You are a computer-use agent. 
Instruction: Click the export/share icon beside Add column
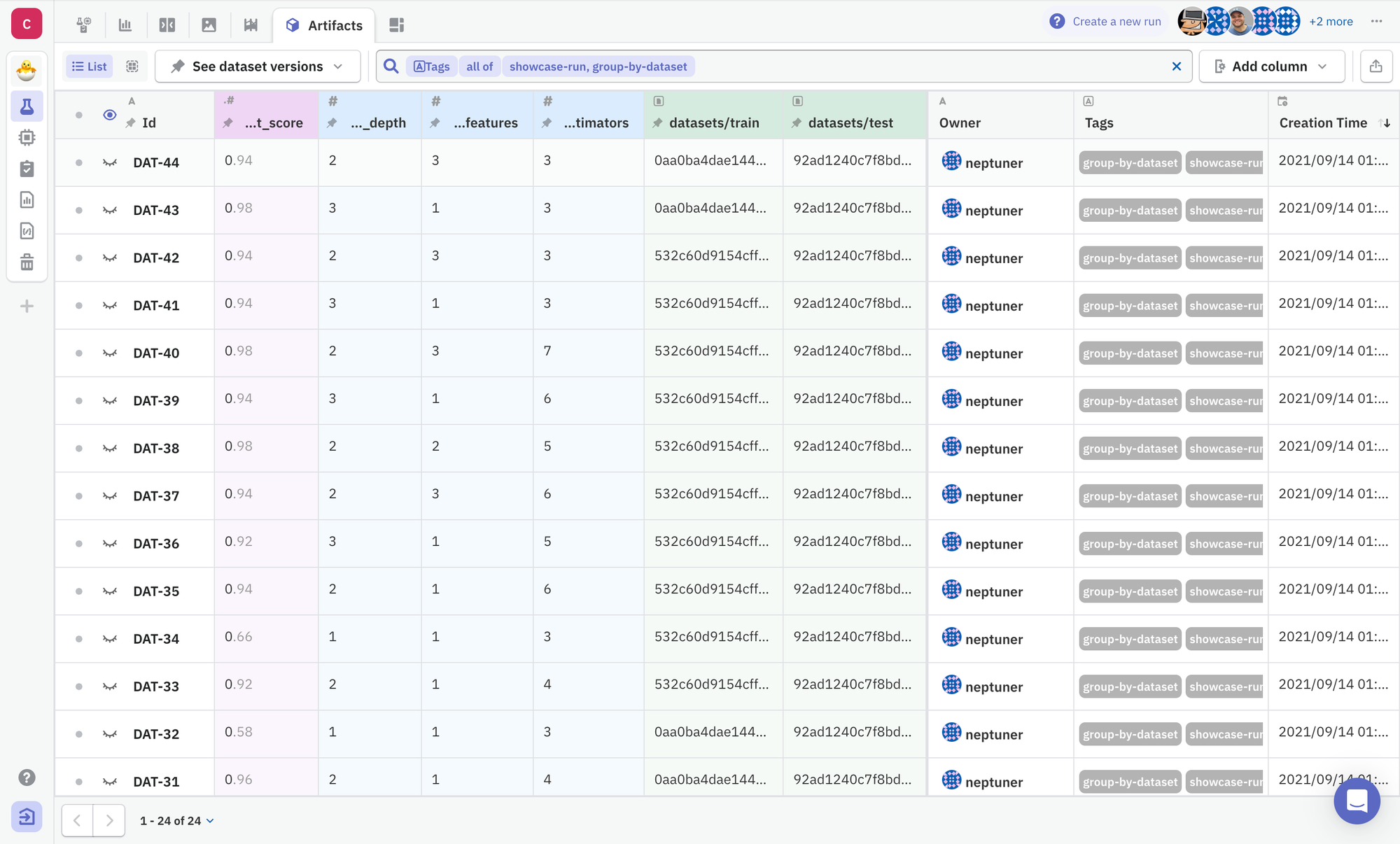[1375, 66]
